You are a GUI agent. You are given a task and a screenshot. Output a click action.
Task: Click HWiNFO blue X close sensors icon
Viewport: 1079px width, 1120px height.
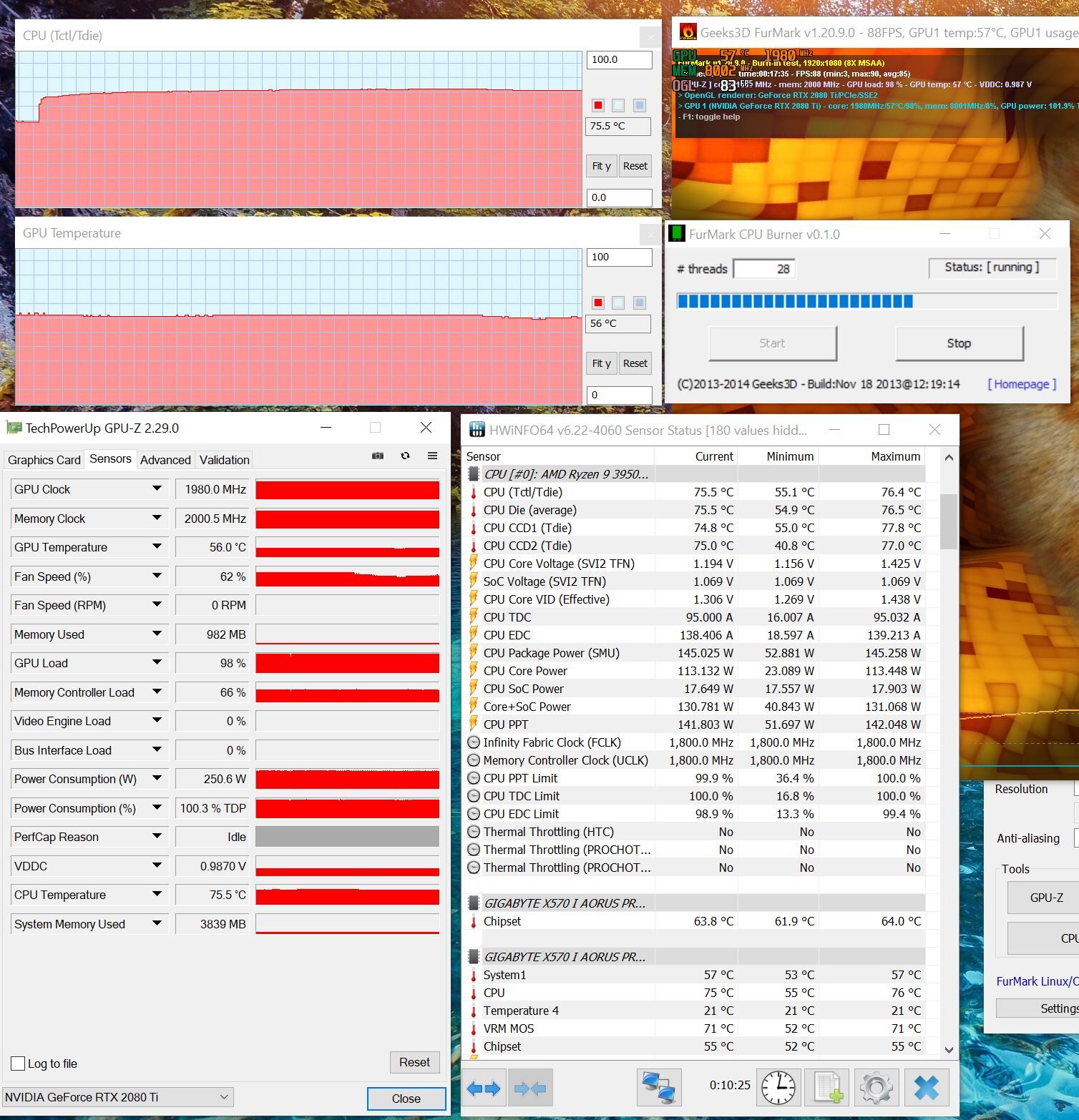[x=927, y=1088]
